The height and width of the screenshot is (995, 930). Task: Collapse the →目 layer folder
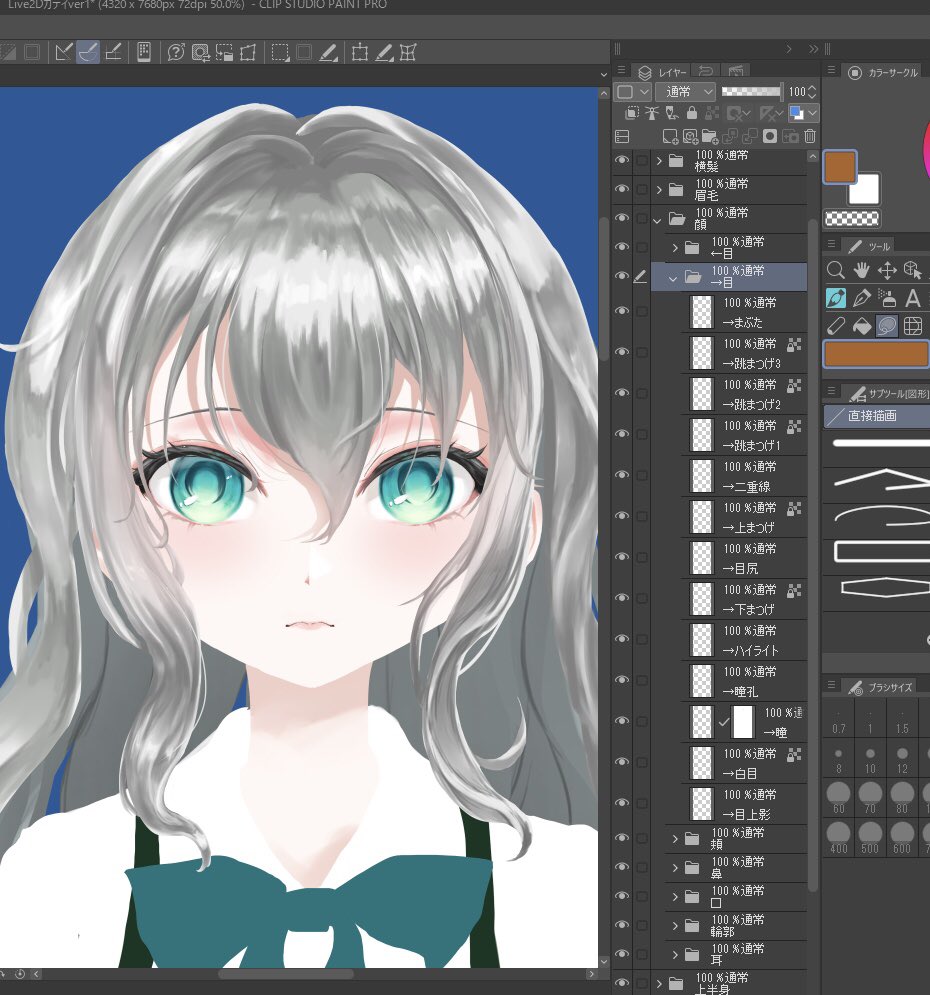point(673,276)
